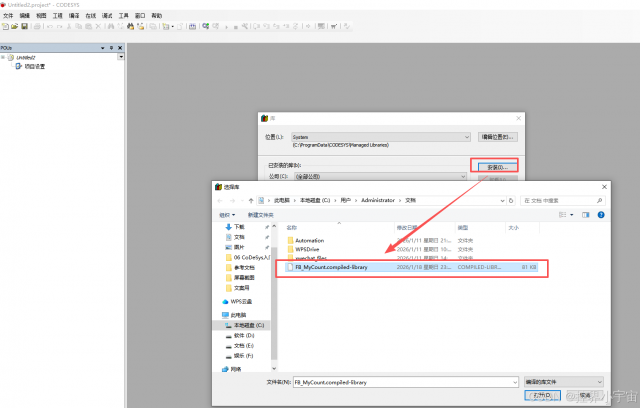640x408 pixels.
Task: Click the 打开 (Open) button
Action: coord(543,397)
